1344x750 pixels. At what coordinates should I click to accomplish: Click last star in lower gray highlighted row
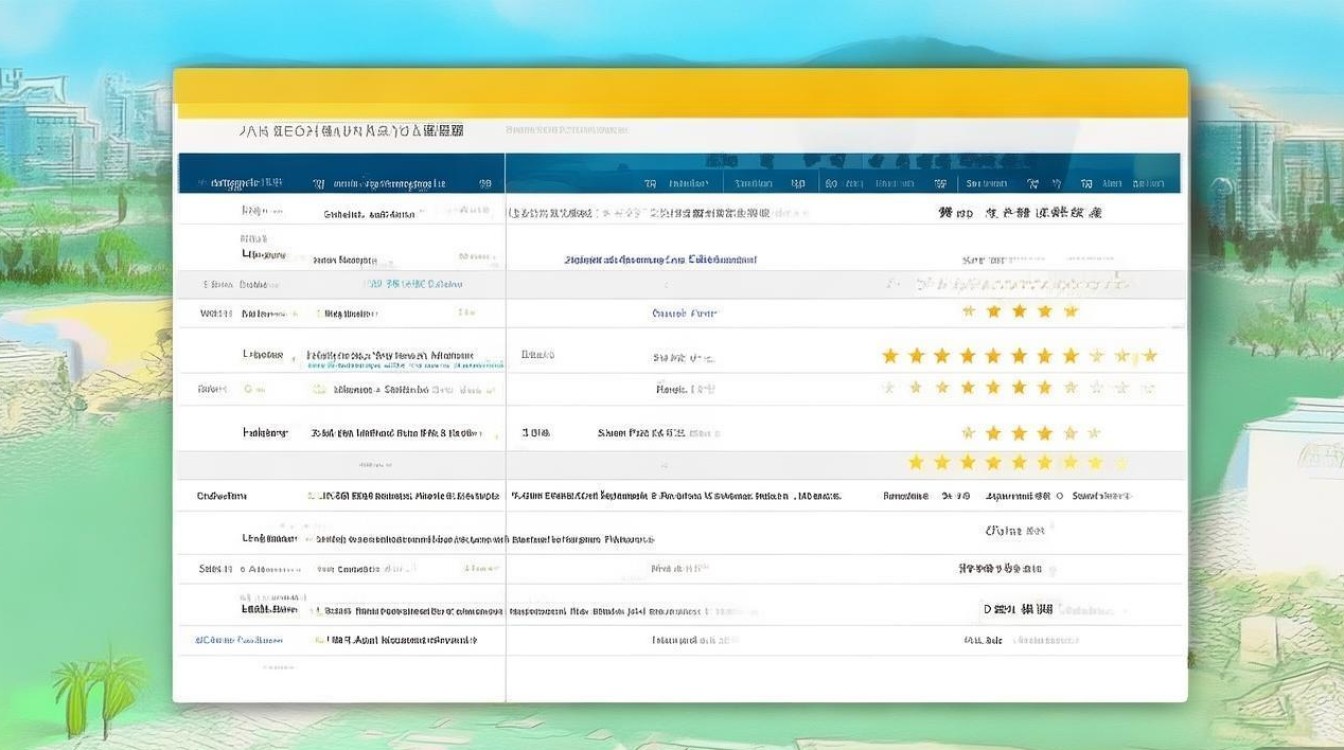1121,462
